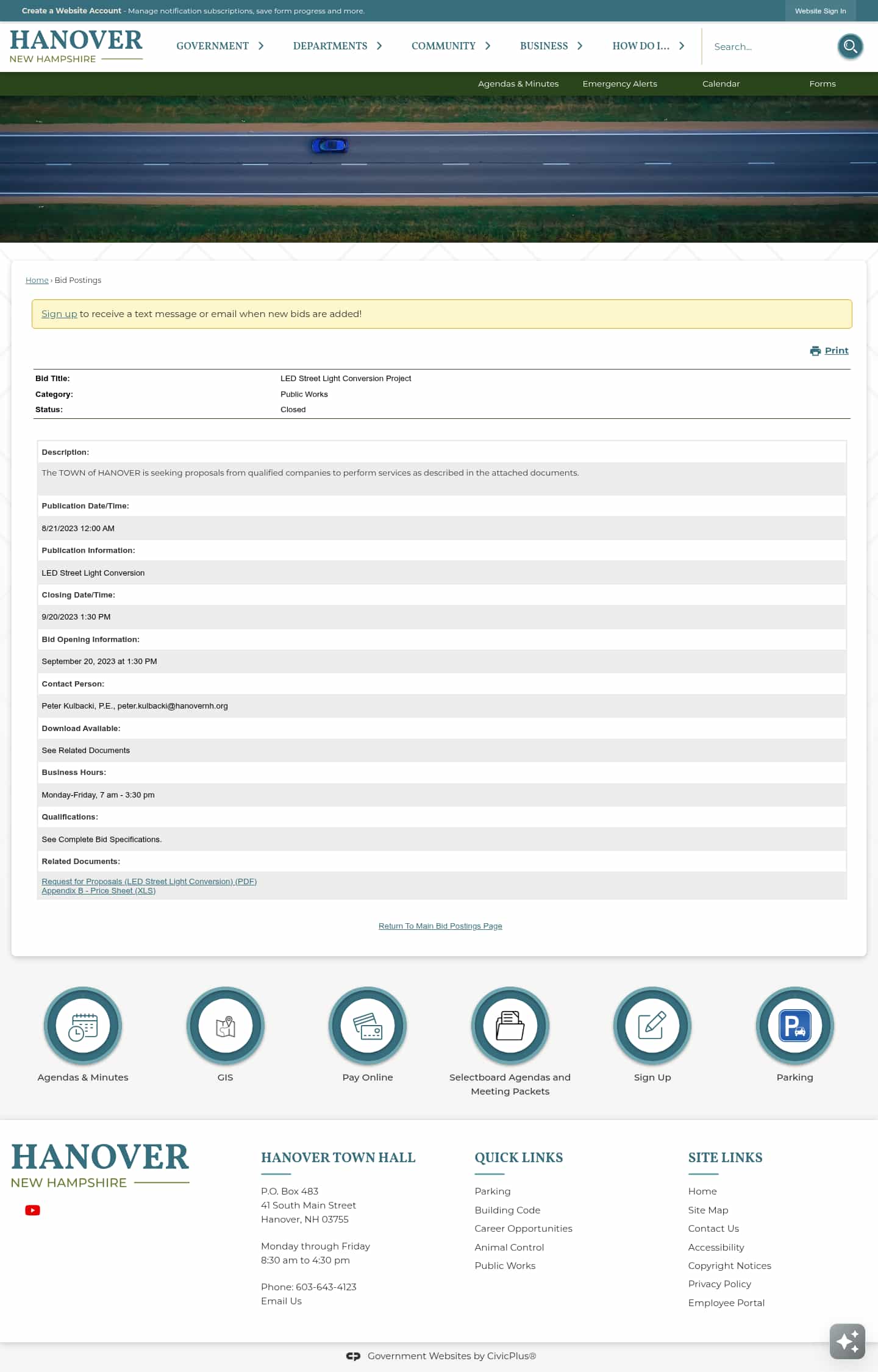The image size is (878, 1372).
Task: Open Career Opportunities quick link
Action: [523, 1228]
